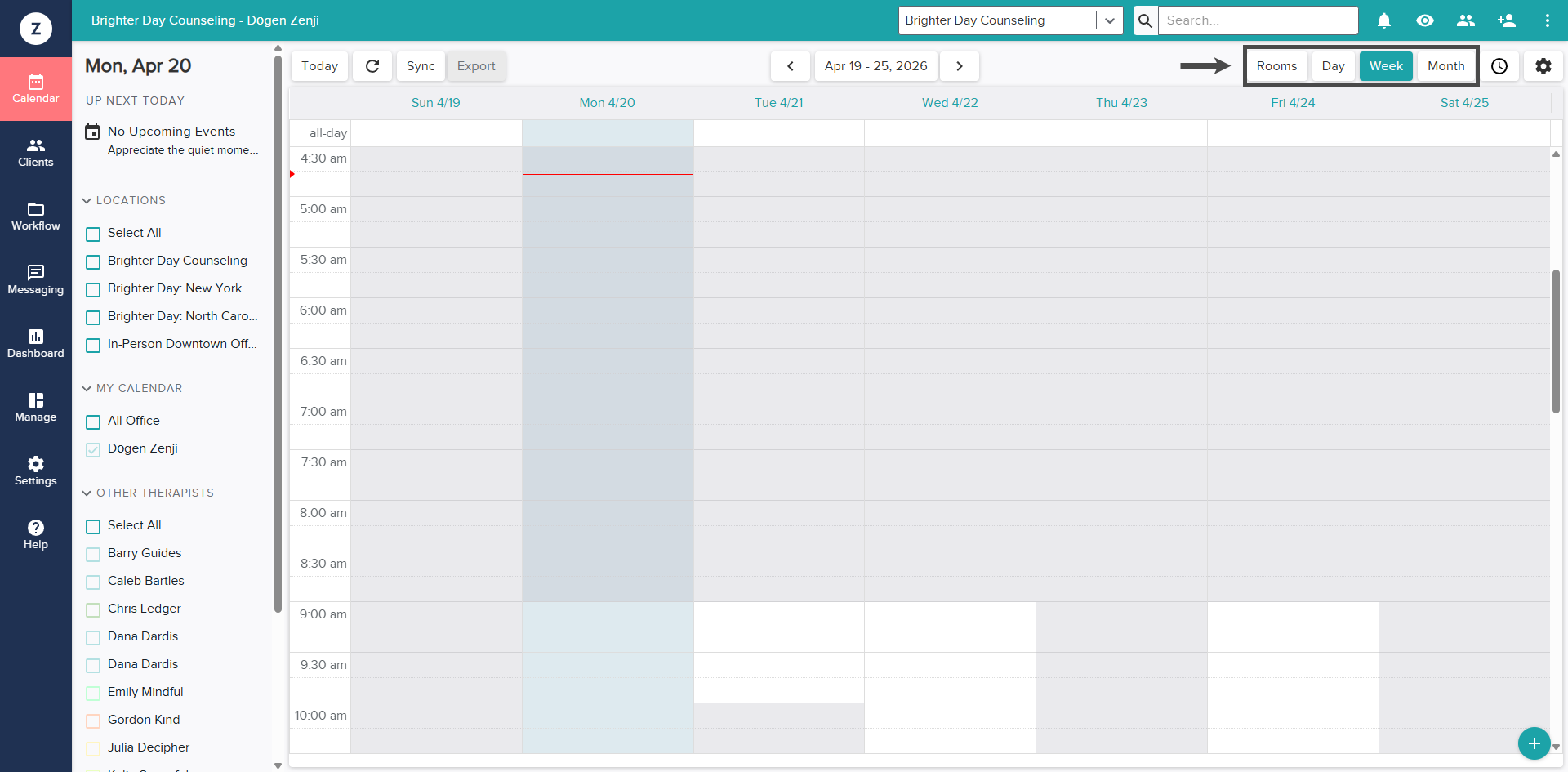The width and height of the screenshot is (1568, 772).
Task: Click the Thu 4/23 day header
Action: tap(1121, 103)
